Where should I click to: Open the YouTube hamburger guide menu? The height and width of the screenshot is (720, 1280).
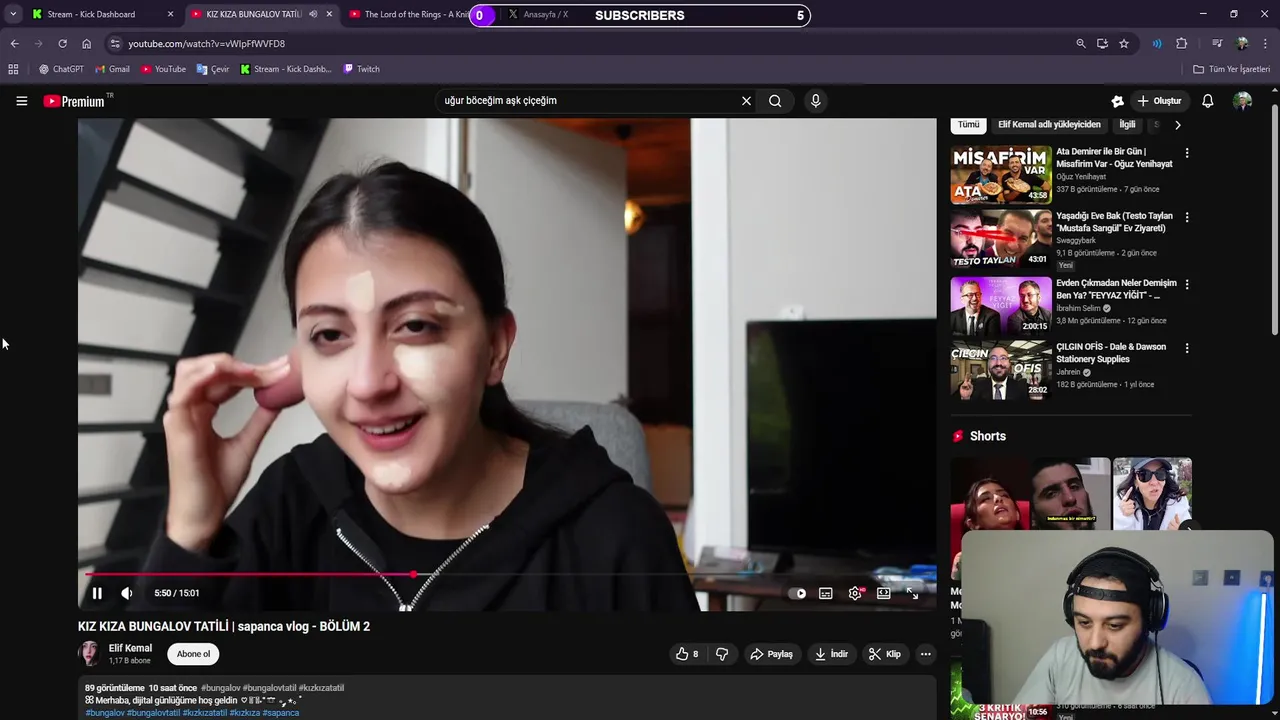point(21,101)
